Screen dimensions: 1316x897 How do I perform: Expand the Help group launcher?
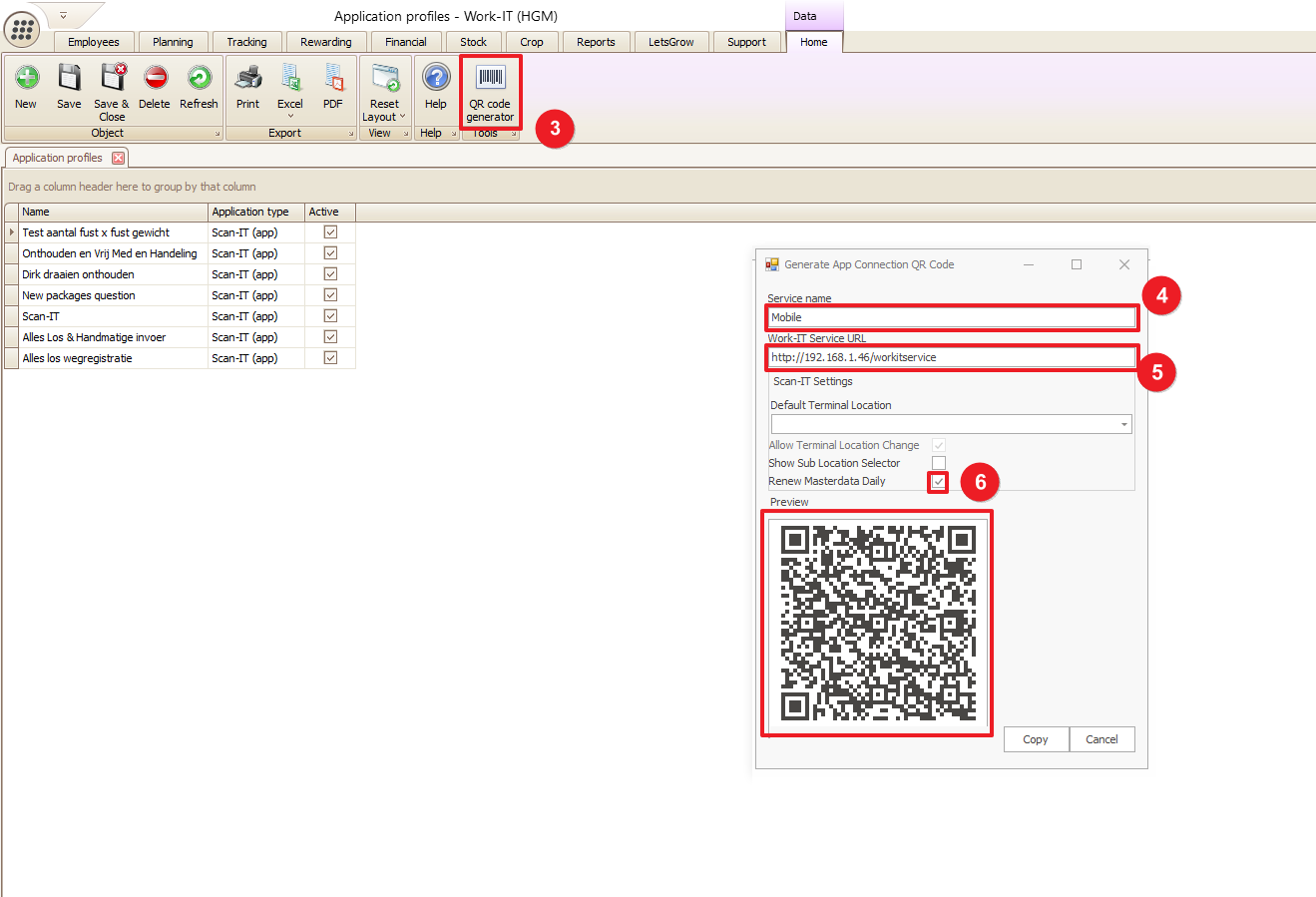pos(454,134)
